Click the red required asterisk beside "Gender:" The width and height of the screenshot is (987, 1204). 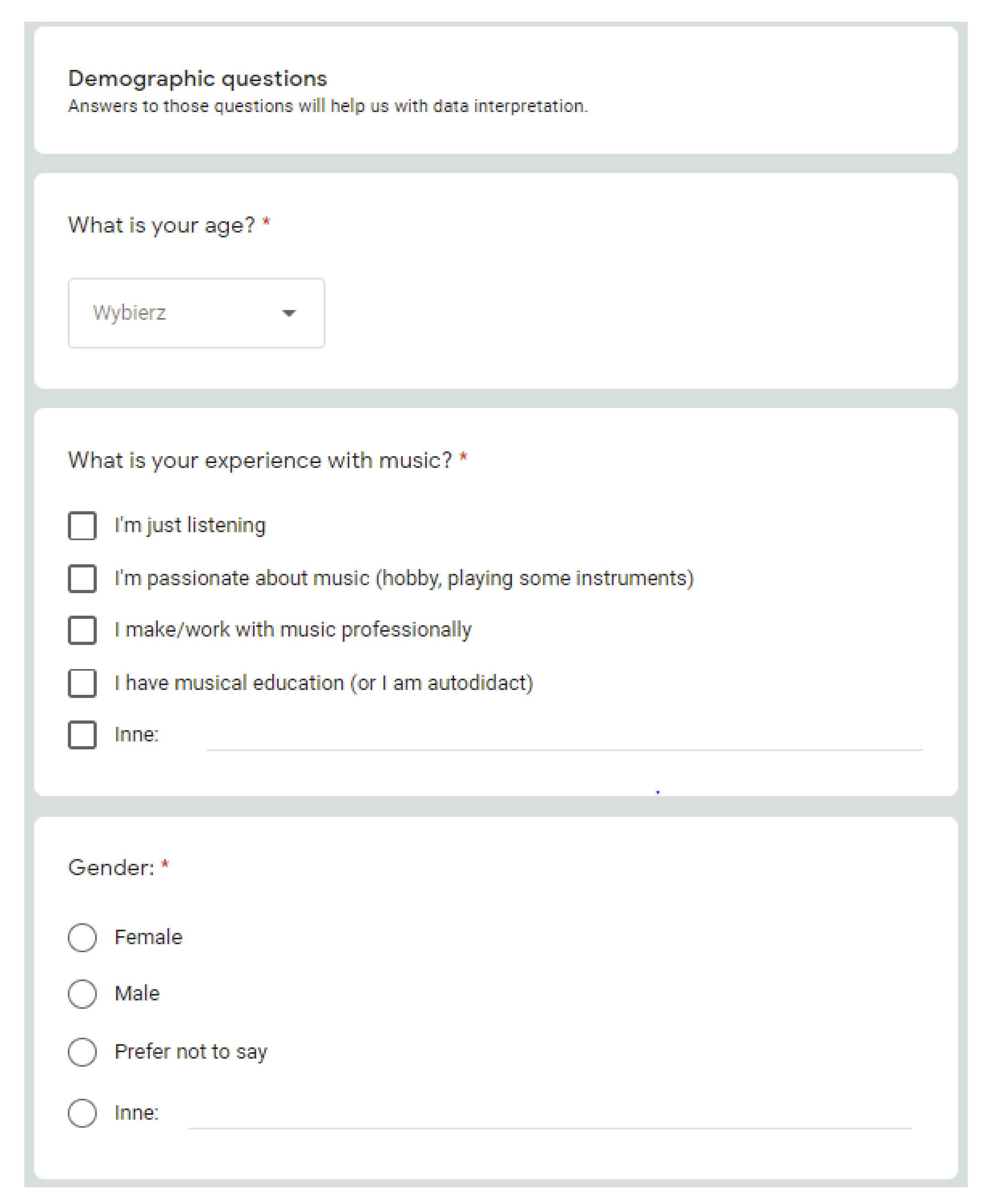click(165, 865)
